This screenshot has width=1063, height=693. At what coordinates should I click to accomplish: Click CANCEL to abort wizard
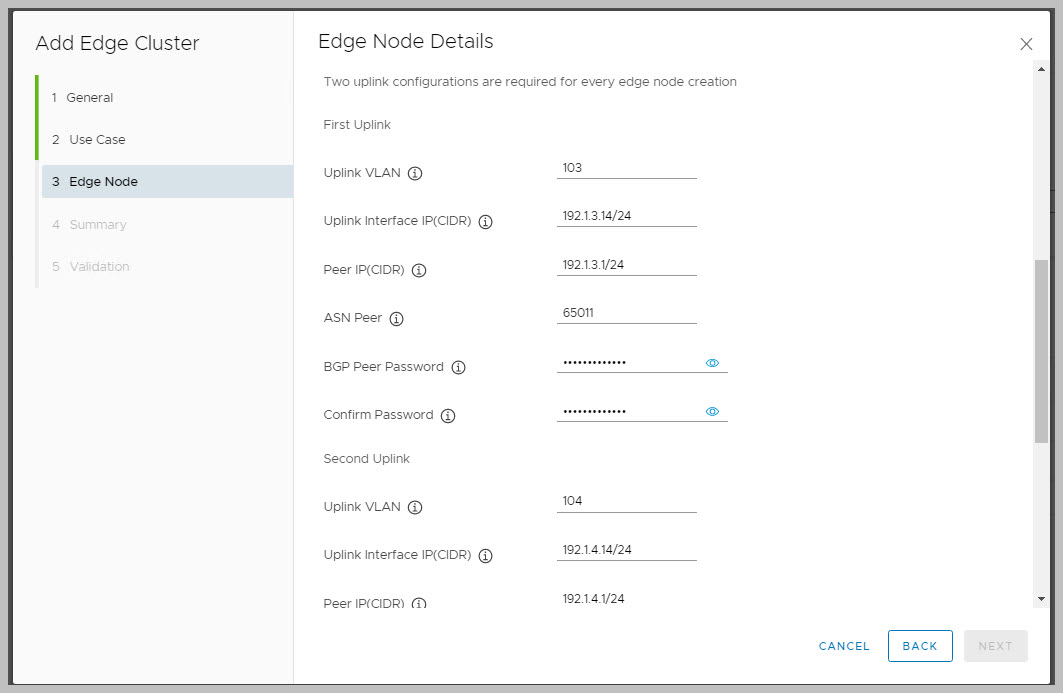click(844, 646)
